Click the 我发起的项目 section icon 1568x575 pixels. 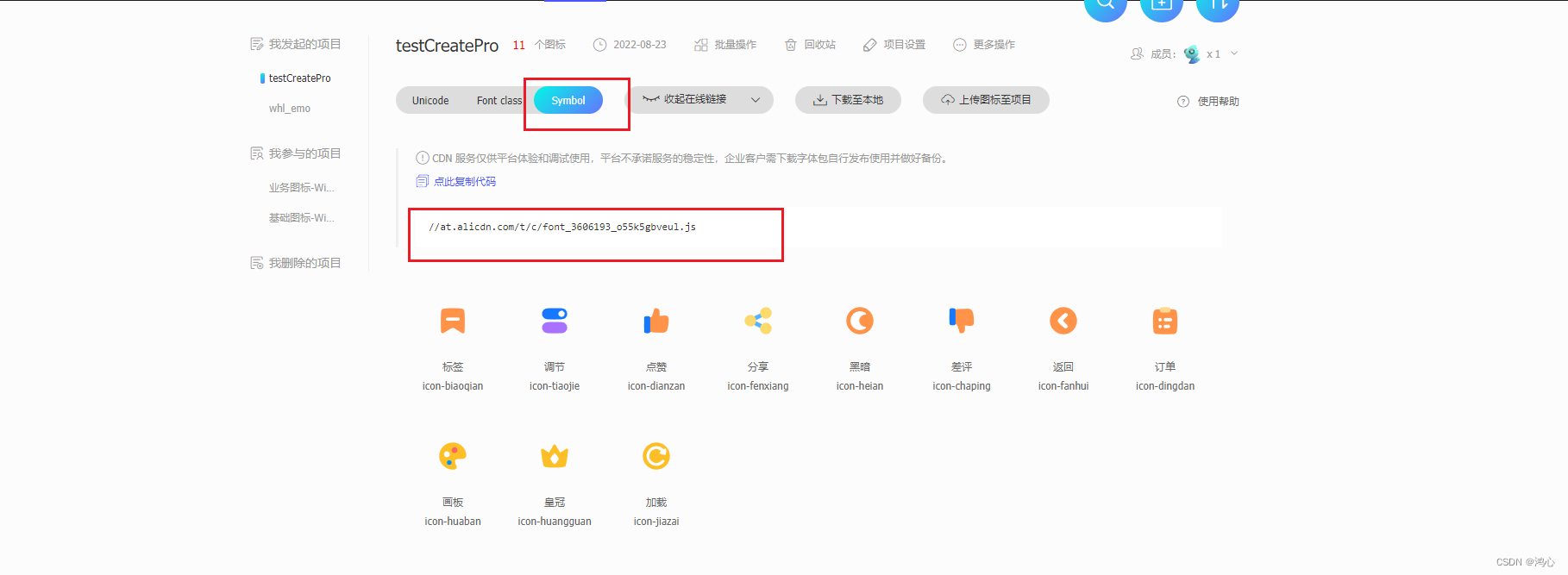[257, 44]
